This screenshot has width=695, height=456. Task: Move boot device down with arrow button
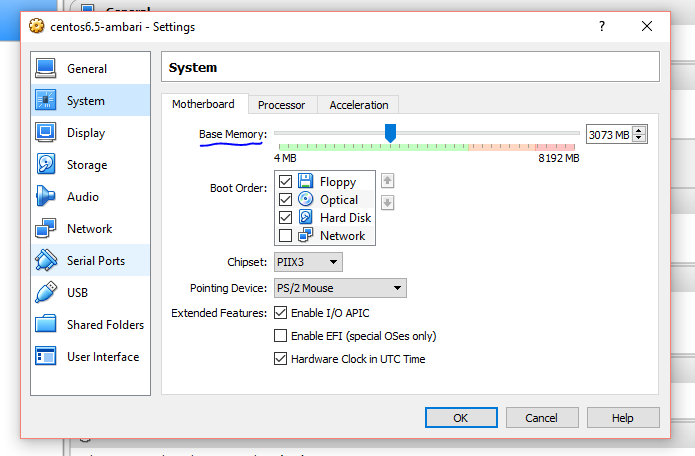tap(387, 203)
